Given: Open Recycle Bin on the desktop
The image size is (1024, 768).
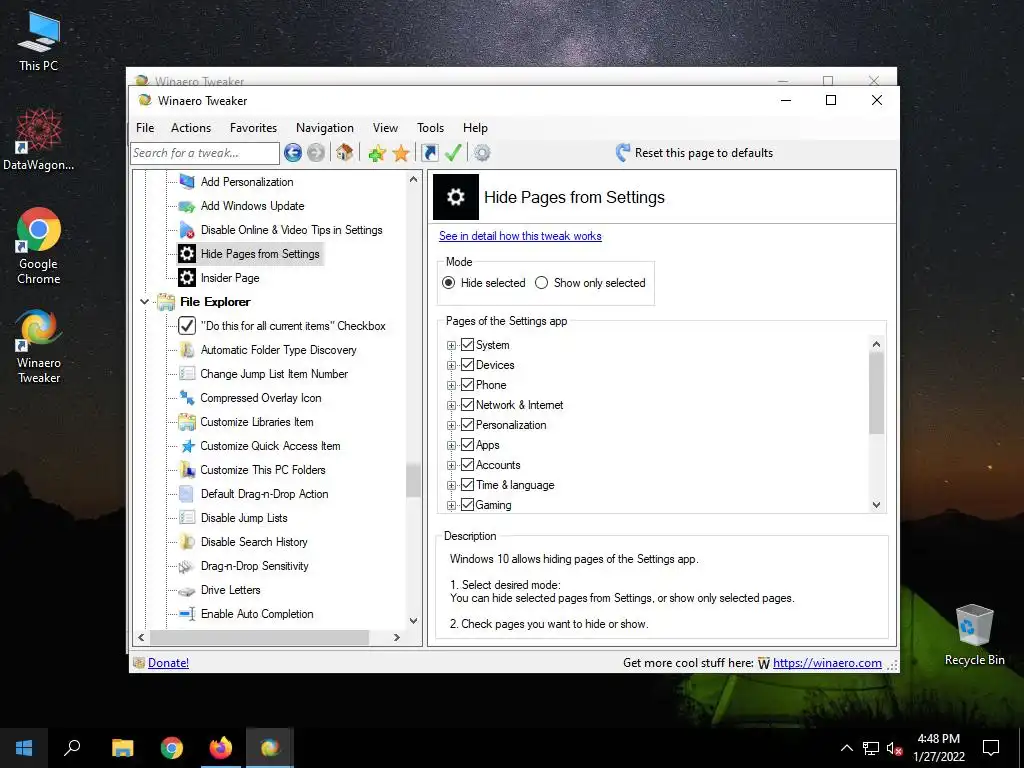Looking at the screenshot, I should click(974, 635).
